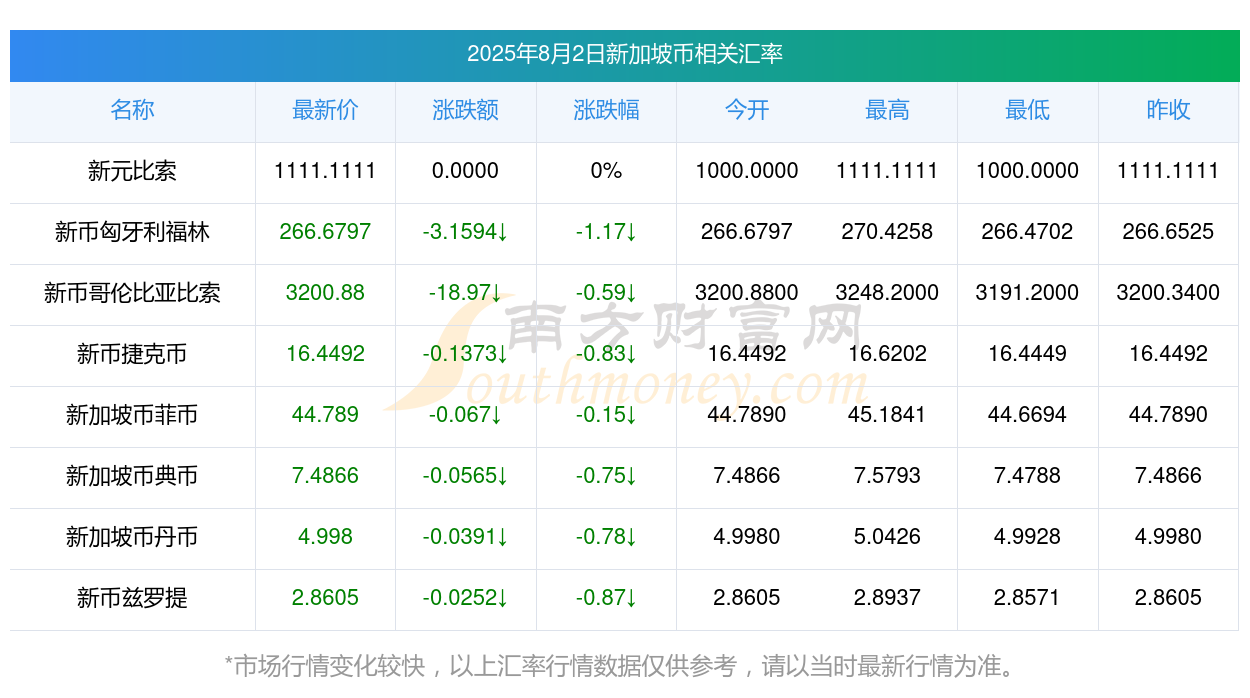Viewport: 1250px width, 698px height.
Task: Select the 名称 column header
Action: point(132,110)
